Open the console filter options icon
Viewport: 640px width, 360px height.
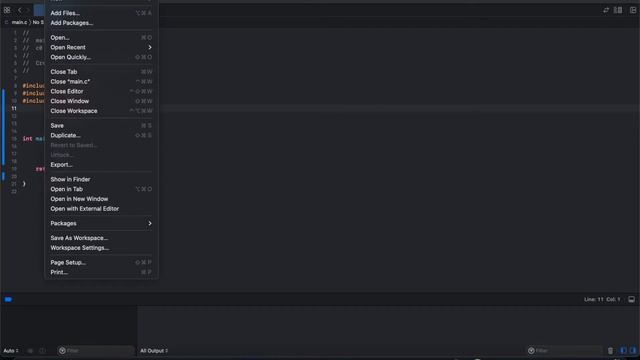click(x=531, y=351)
